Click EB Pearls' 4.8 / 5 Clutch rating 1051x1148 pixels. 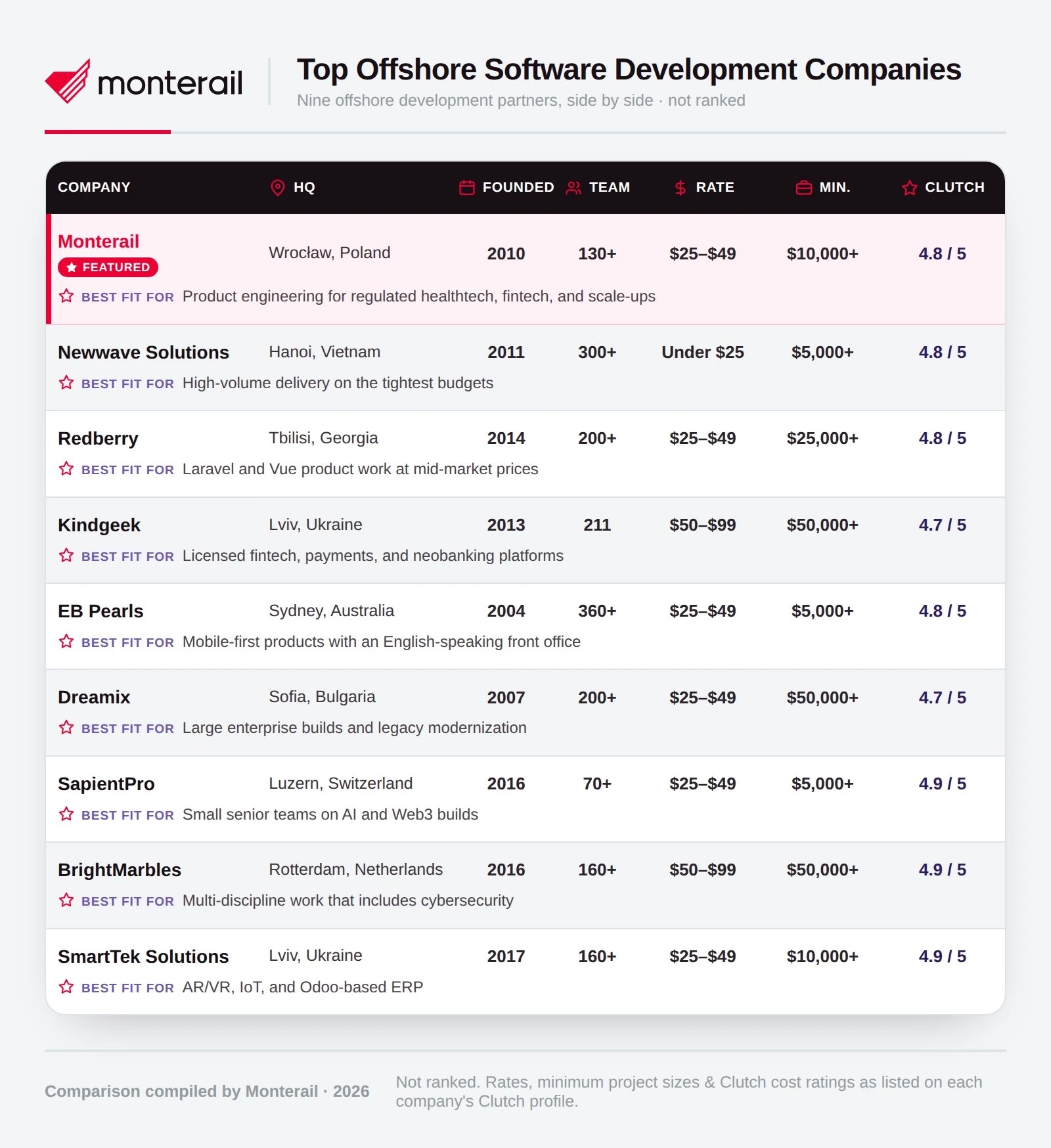(942, 611)
